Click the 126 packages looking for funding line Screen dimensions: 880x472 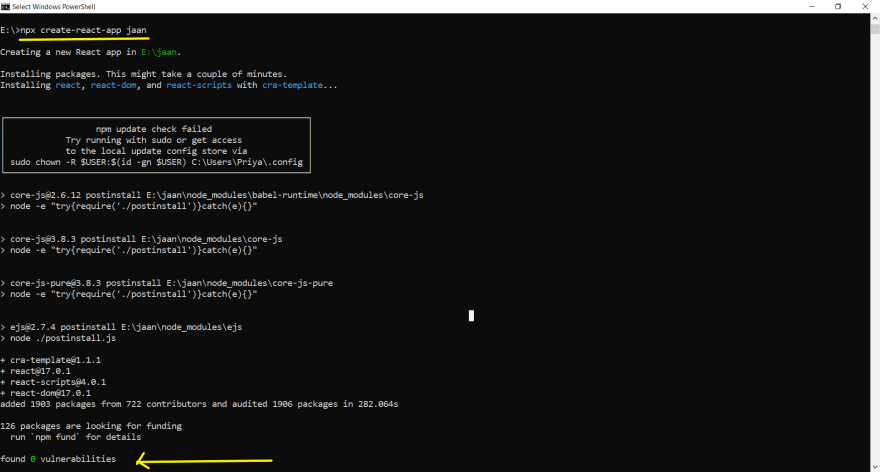tap(91, 426)
